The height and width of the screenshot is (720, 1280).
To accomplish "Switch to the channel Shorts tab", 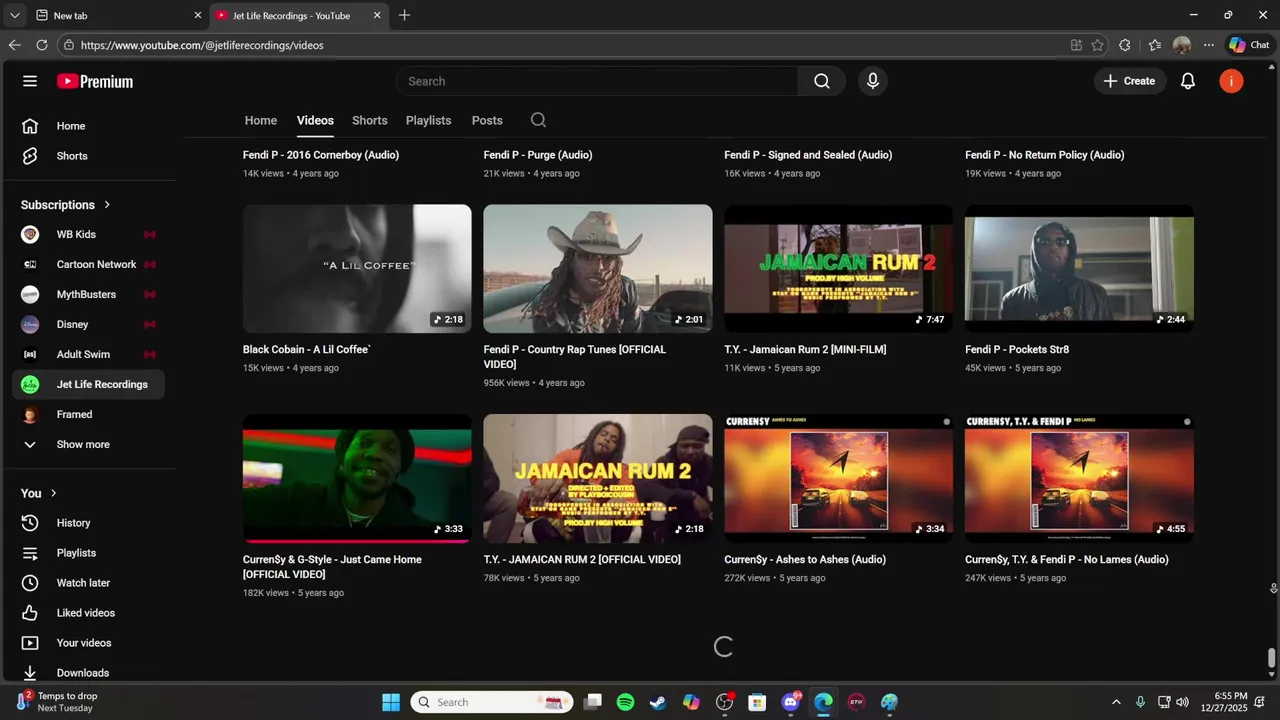I will tap(370, 120).
